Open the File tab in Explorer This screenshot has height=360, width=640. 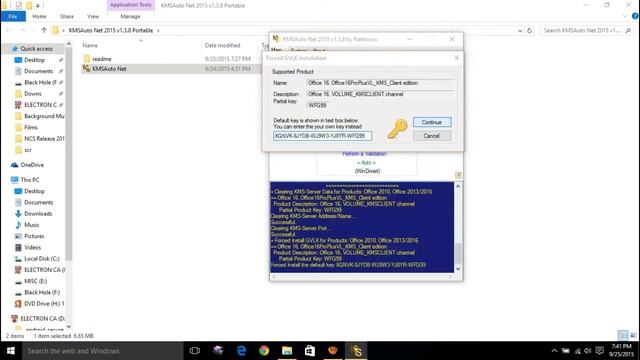[13, 16]
